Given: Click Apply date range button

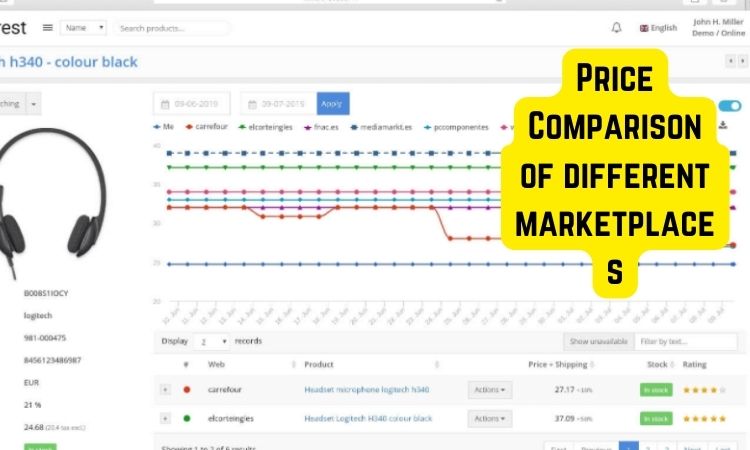Looking at the screenshot, I should point(333,104).
